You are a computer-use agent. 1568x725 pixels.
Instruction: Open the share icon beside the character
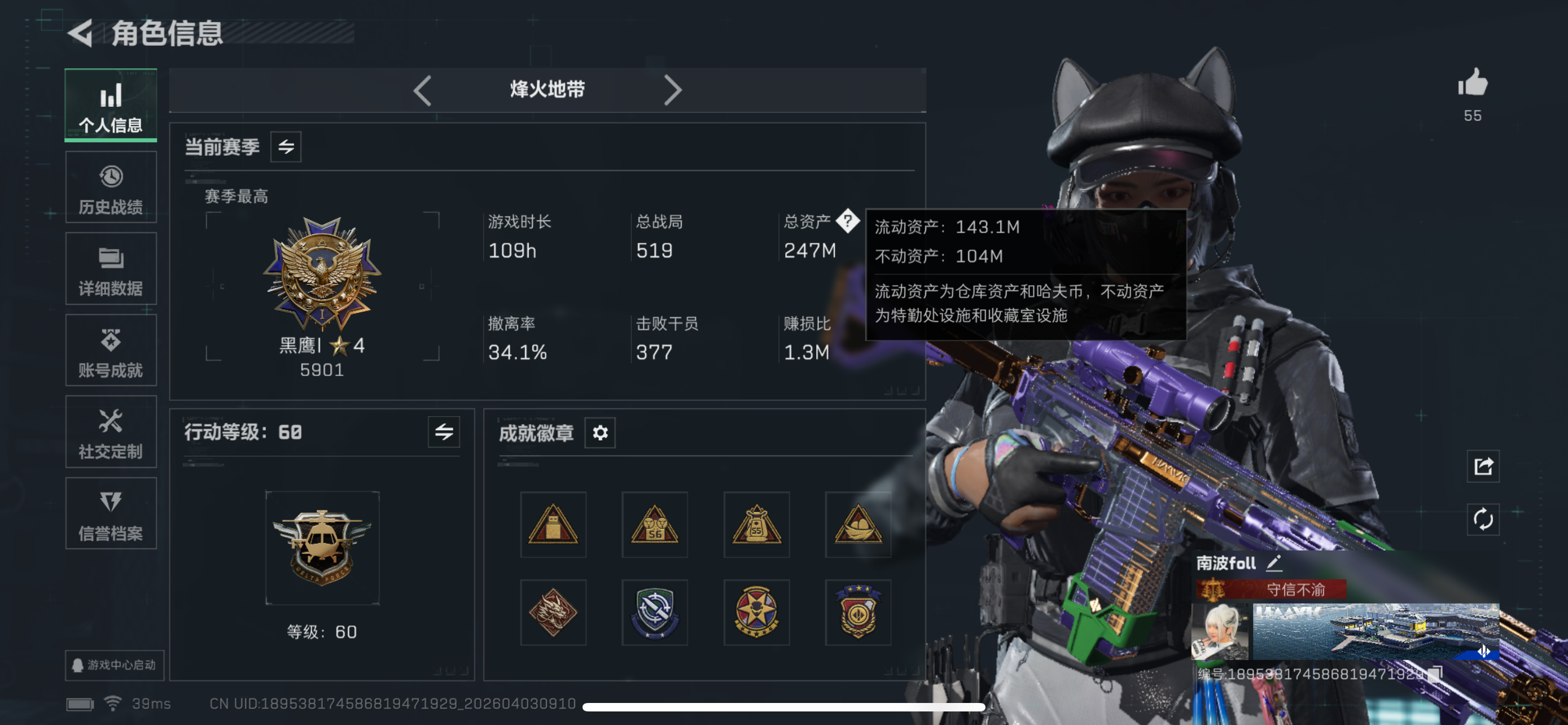1483,466
